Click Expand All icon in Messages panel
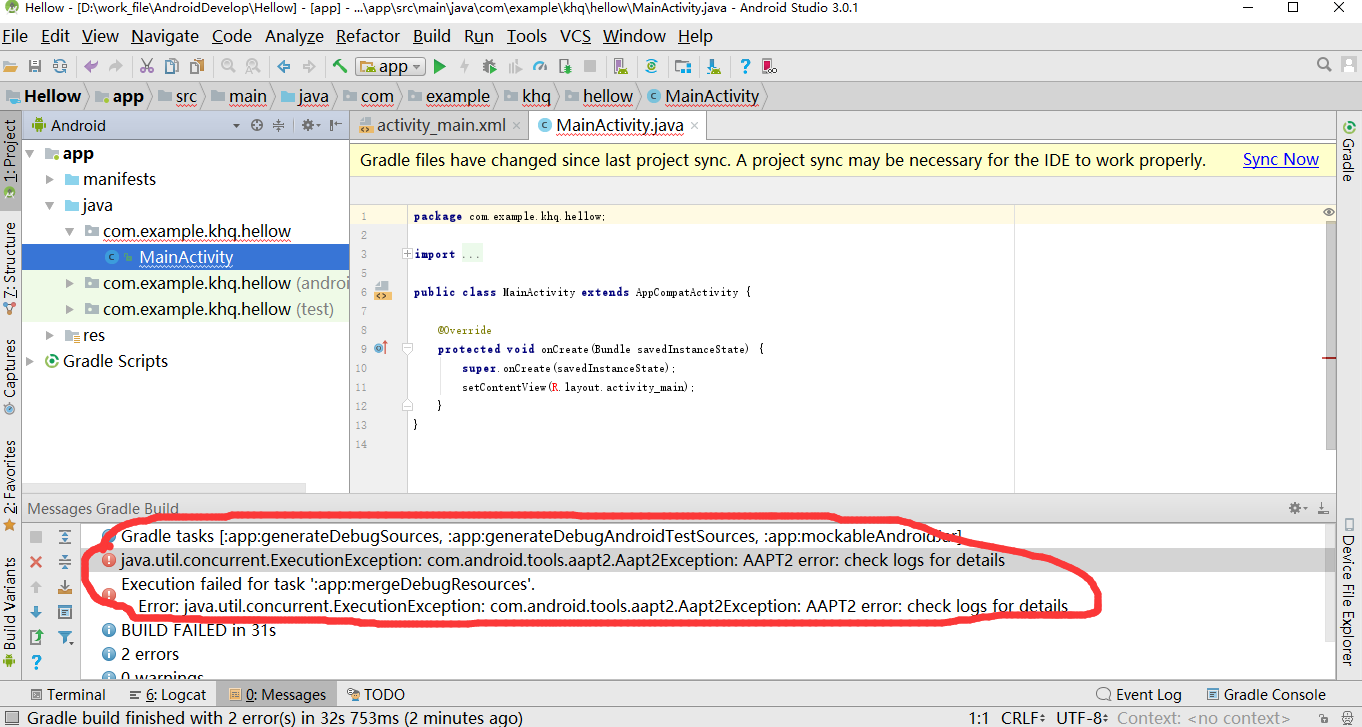Screen dimensions: 1362x727 click(65, 537)
